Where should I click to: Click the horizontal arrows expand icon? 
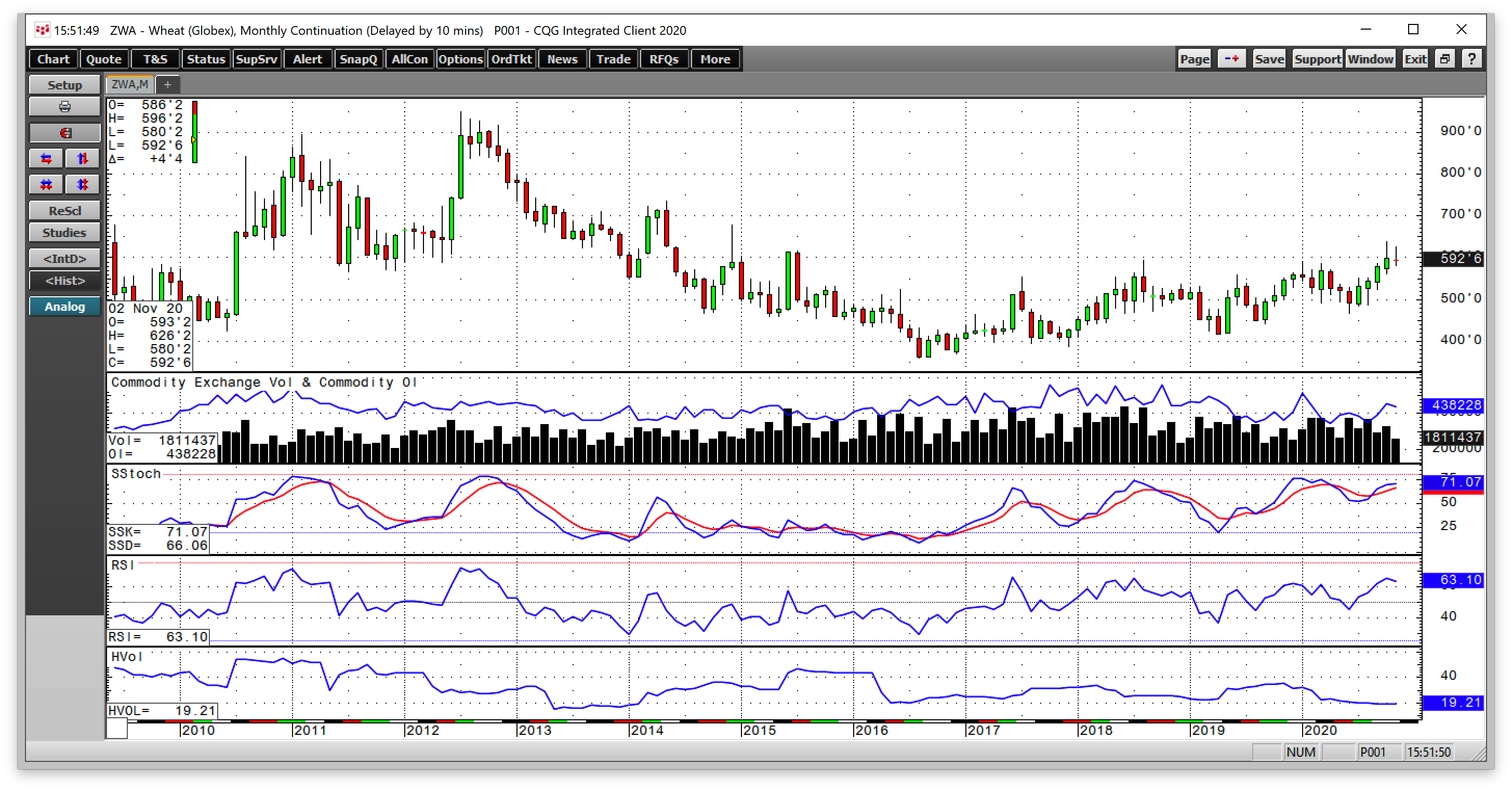point(46,159)
